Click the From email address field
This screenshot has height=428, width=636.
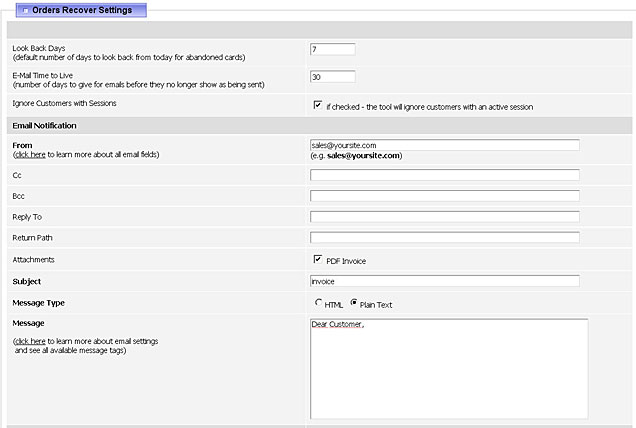point(445,145)
